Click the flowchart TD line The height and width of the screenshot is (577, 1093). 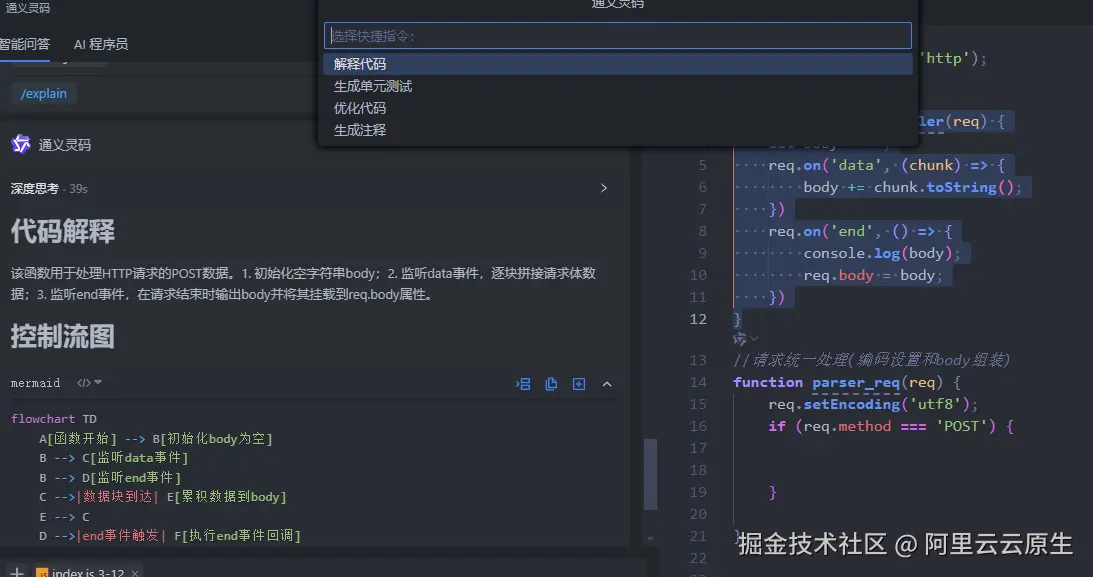(54, 419)
